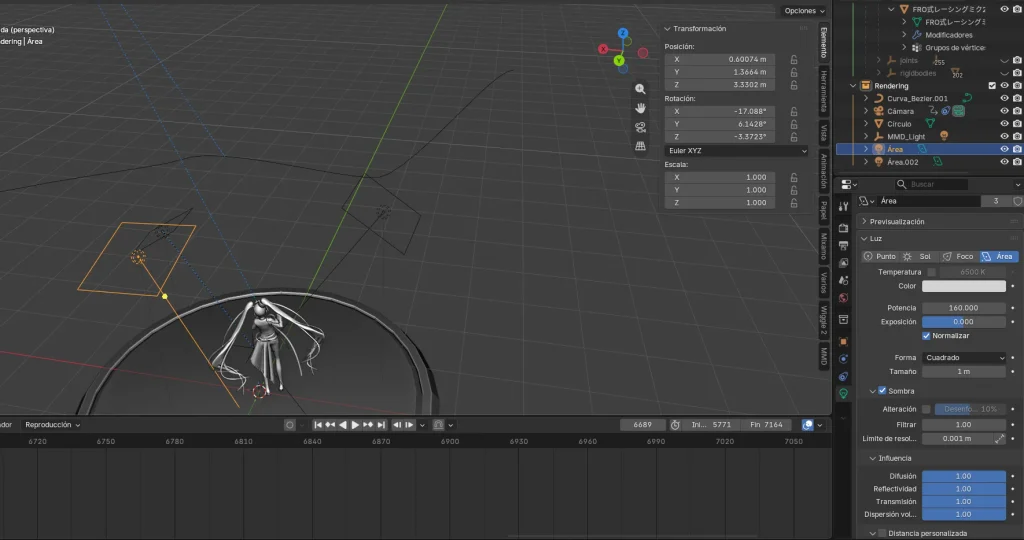Open the Object properties tab icon
This screenshot has width=1024, height=540.
pyautogui.click(x=843, y=341)
